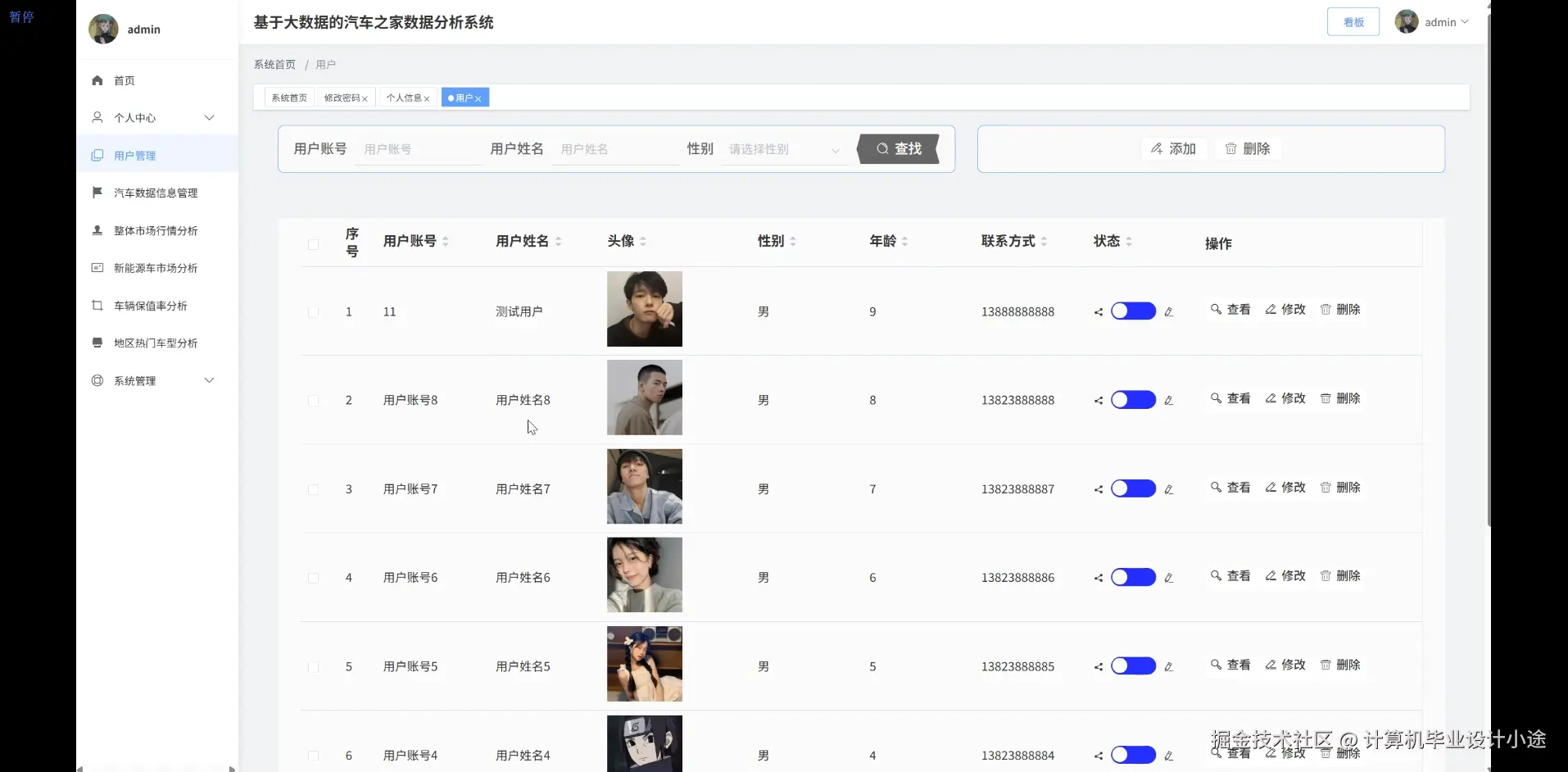Image resolution: width=1568 pixels, height=772 pixels.
Task: Click sort arrows on 头像 column
Action: (x=643, y=241)
